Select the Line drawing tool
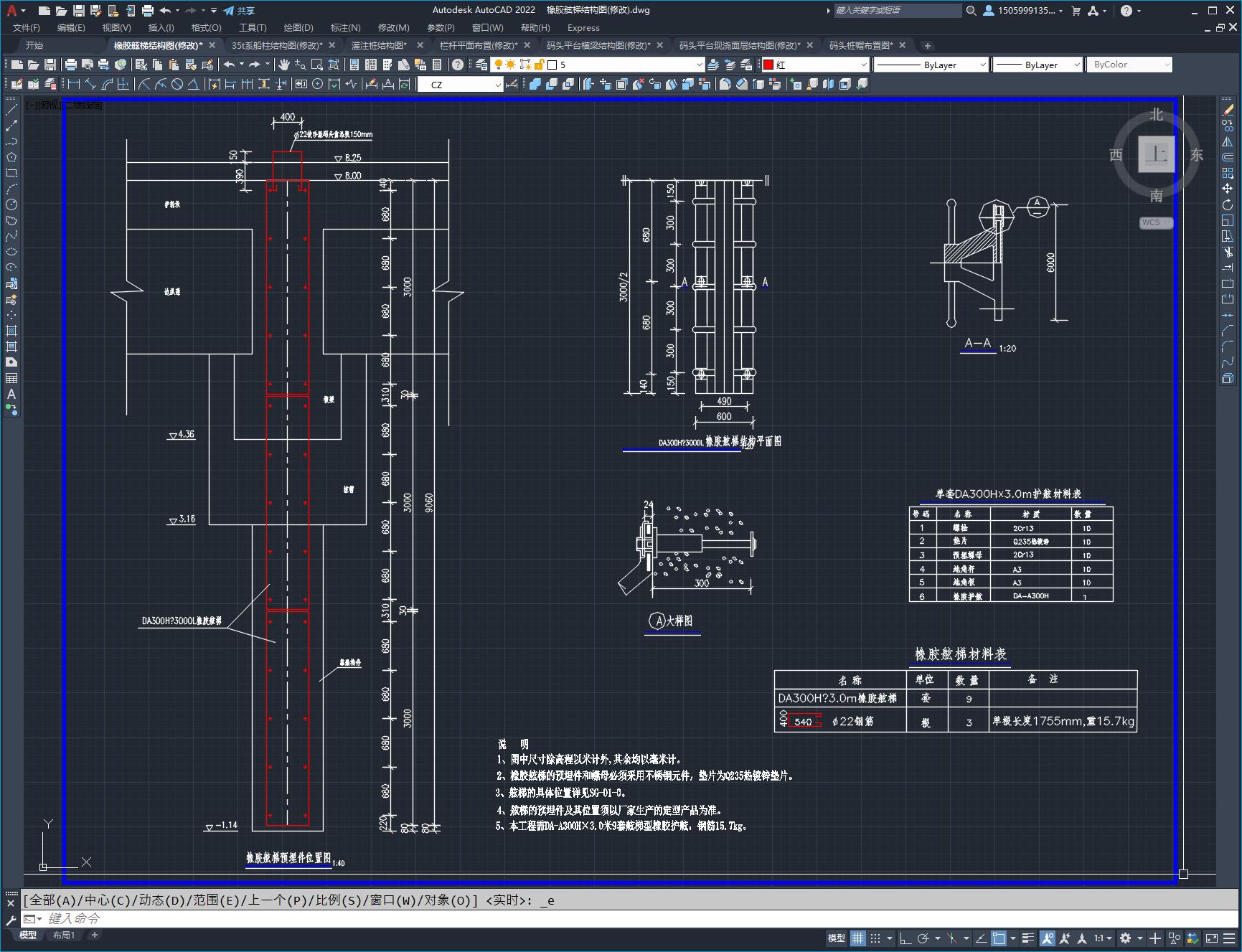The width and height of the screenshot is (1242, 952). [11, 110]
